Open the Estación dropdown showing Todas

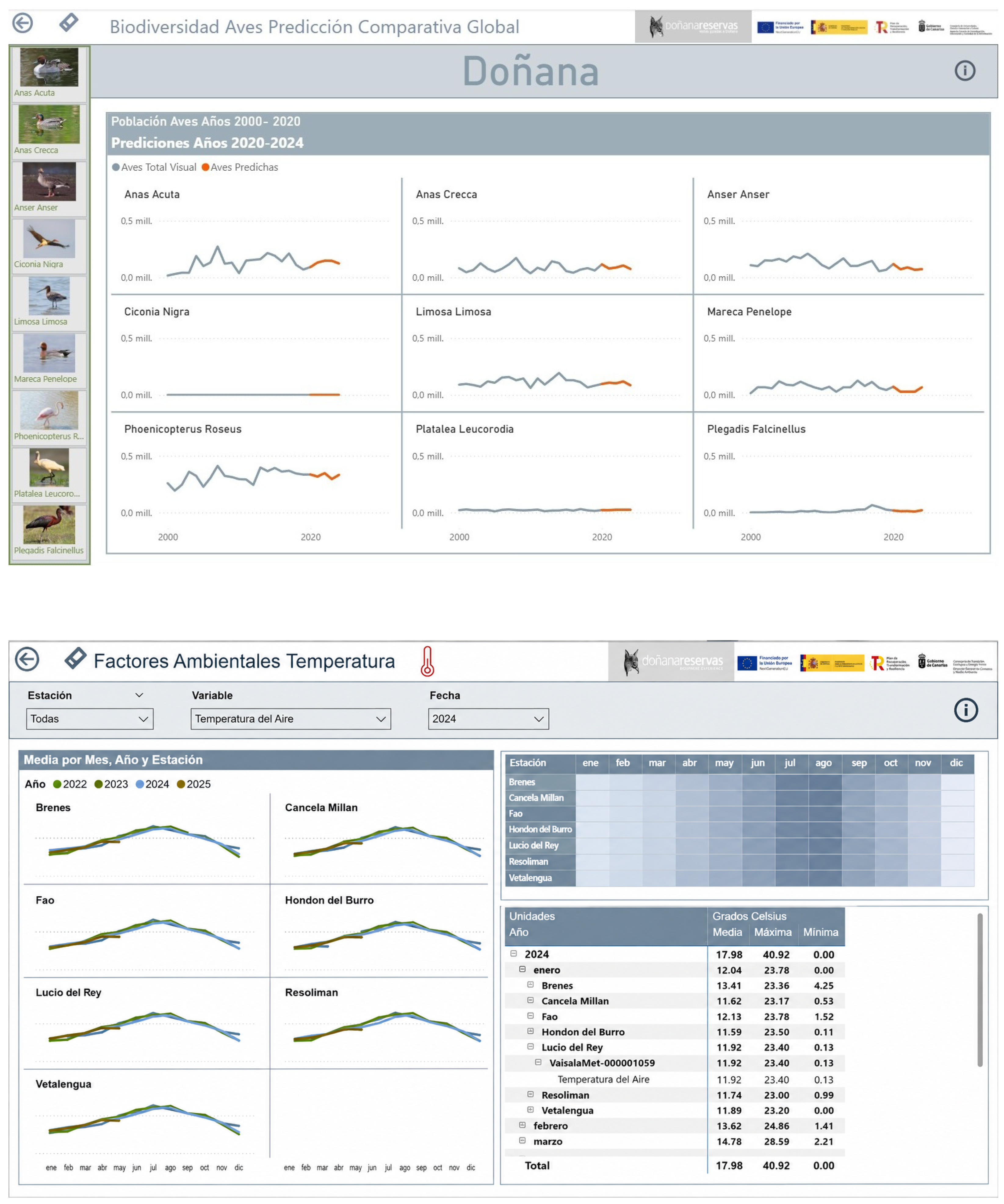(89, 718)
